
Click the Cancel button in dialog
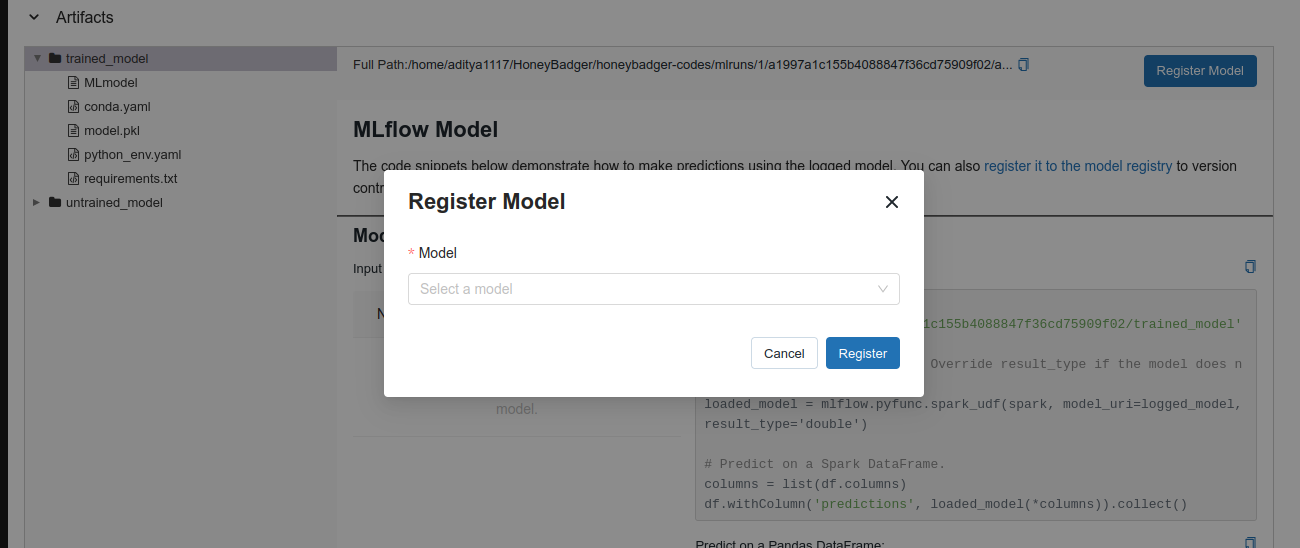[x=784, y=353]
